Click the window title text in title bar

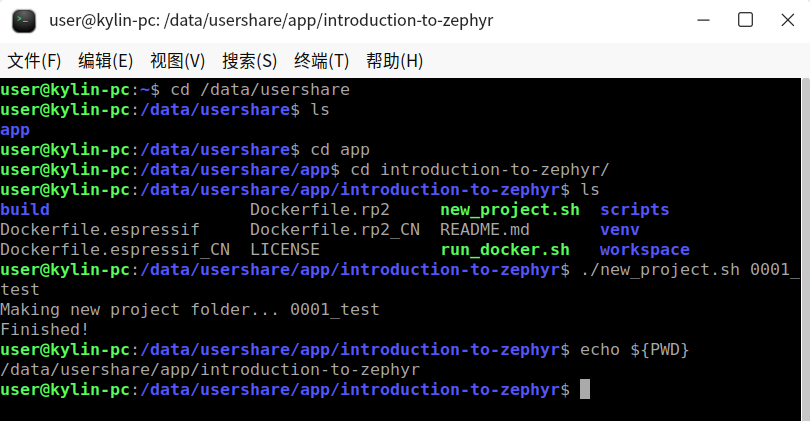[271, 21]
